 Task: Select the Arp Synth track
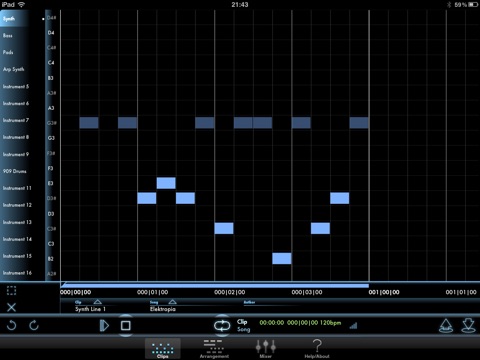(x=13, y=69)
